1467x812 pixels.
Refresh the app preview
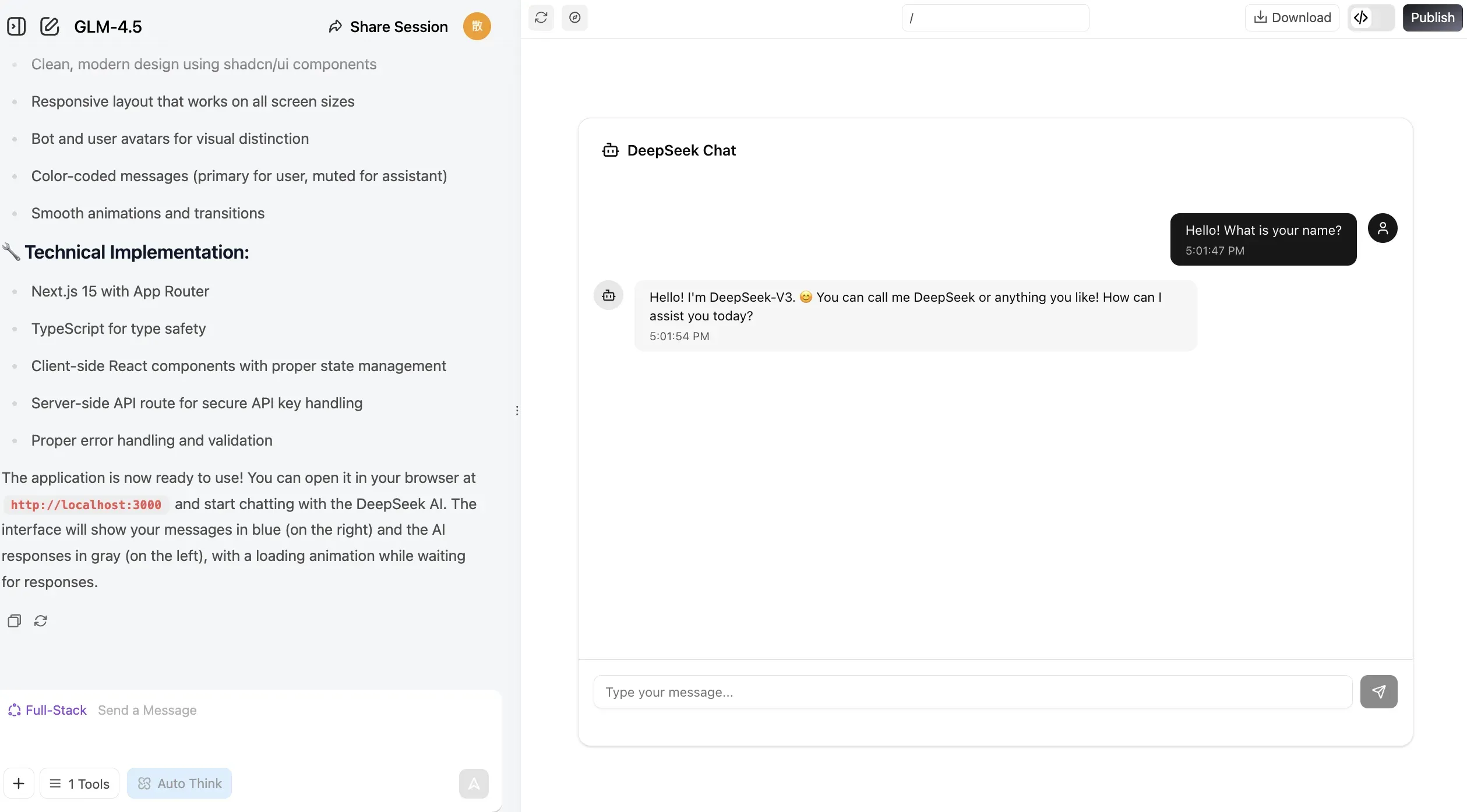[x=541, y=17]
